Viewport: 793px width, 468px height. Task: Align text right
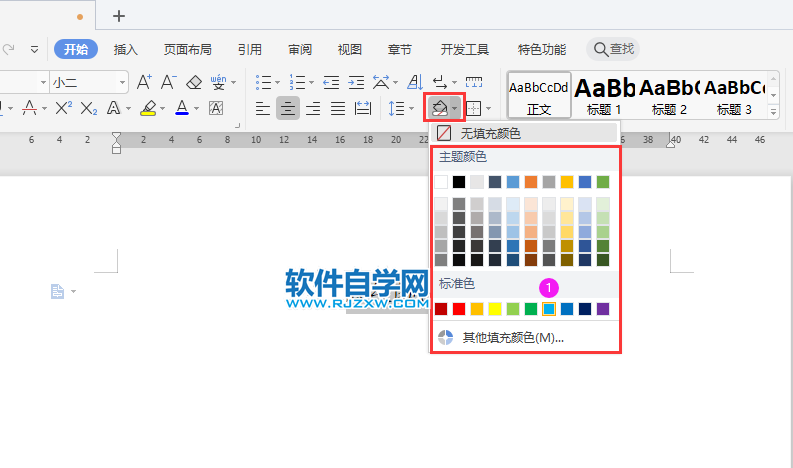click(x=313, y=108)
